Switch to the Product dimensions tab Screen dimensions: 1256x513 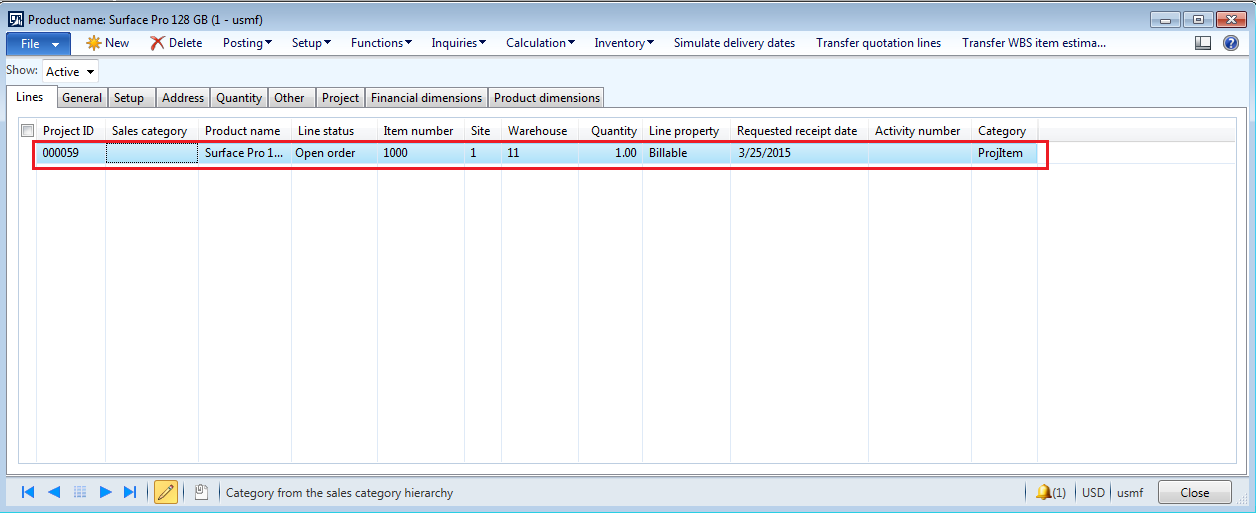[547, 98]
